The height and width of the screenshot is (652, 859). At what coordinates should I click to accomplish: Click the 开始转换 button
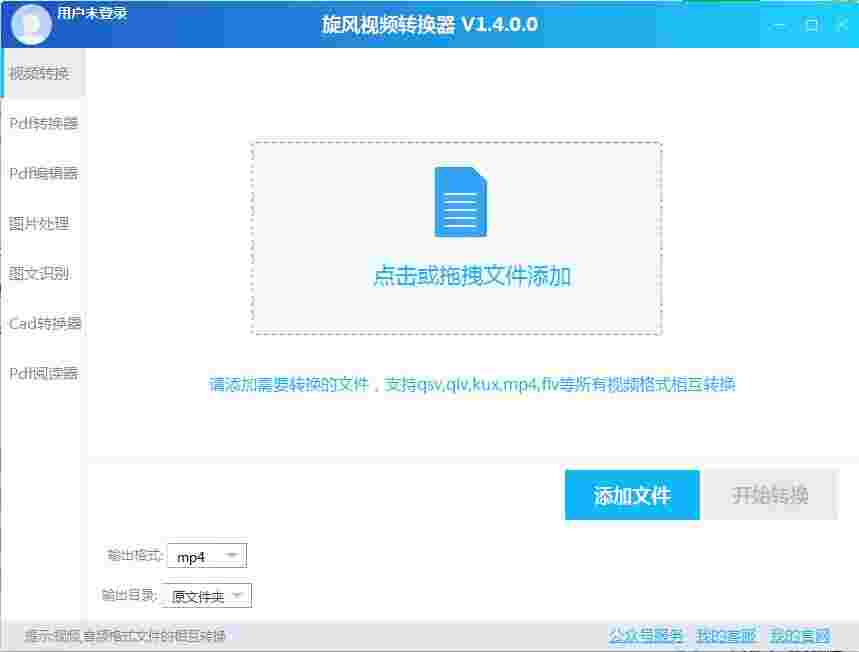tap(772, 494)
